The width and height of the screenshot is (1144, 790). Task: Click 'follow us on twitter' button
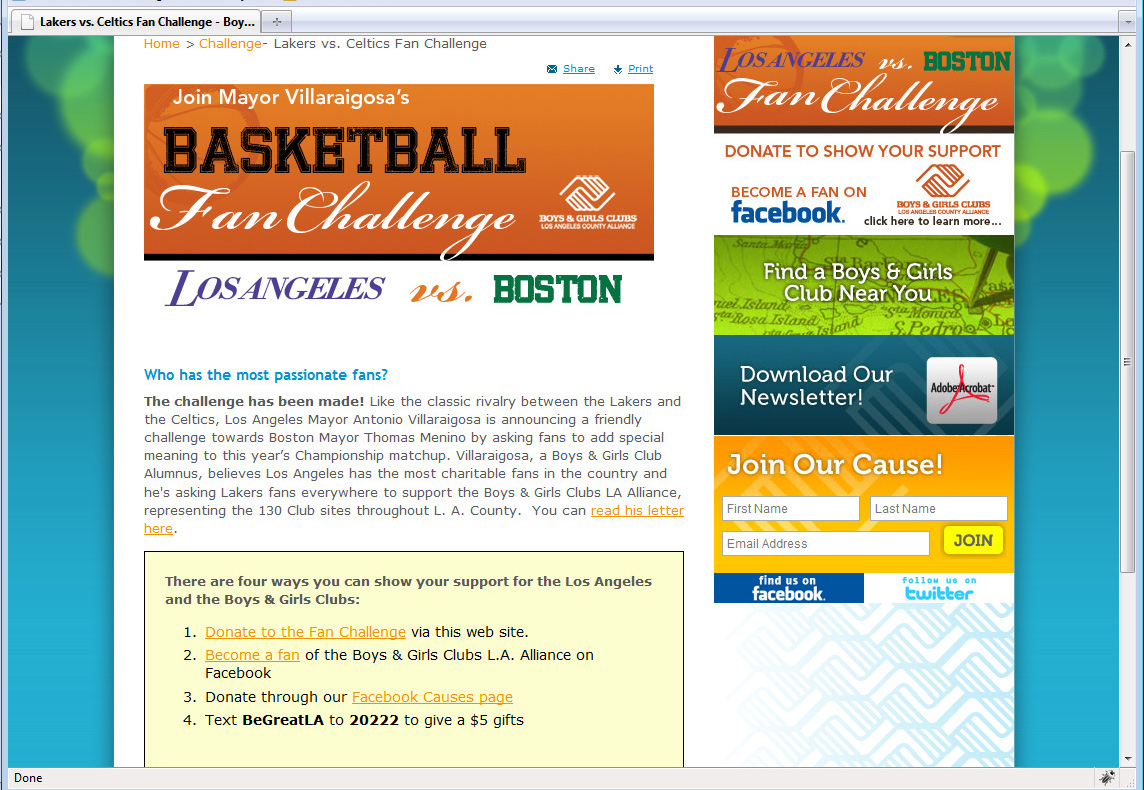(939, 588)
